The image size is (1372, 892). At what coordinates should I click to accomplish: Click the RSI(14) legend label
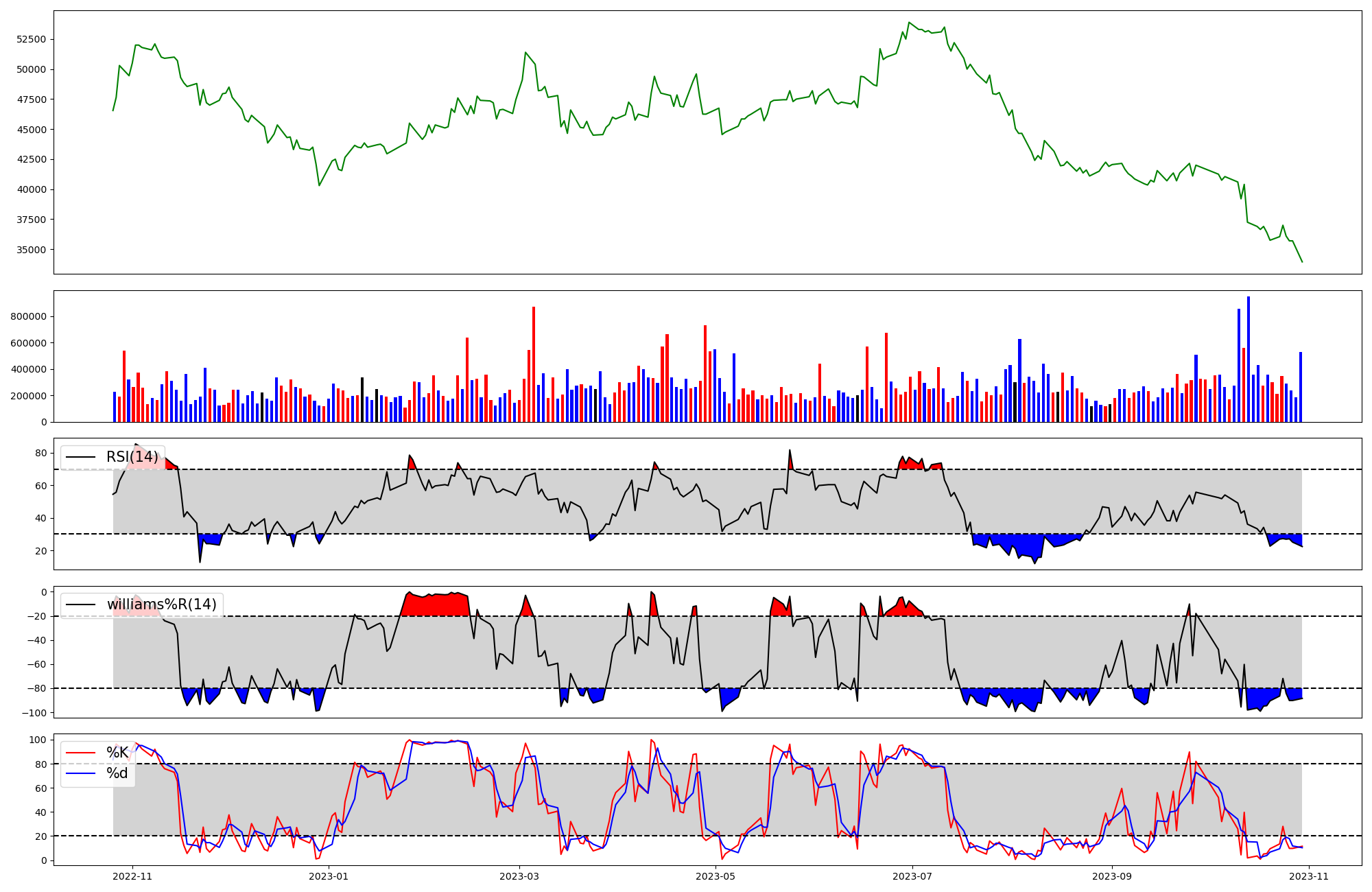[132, 457]
